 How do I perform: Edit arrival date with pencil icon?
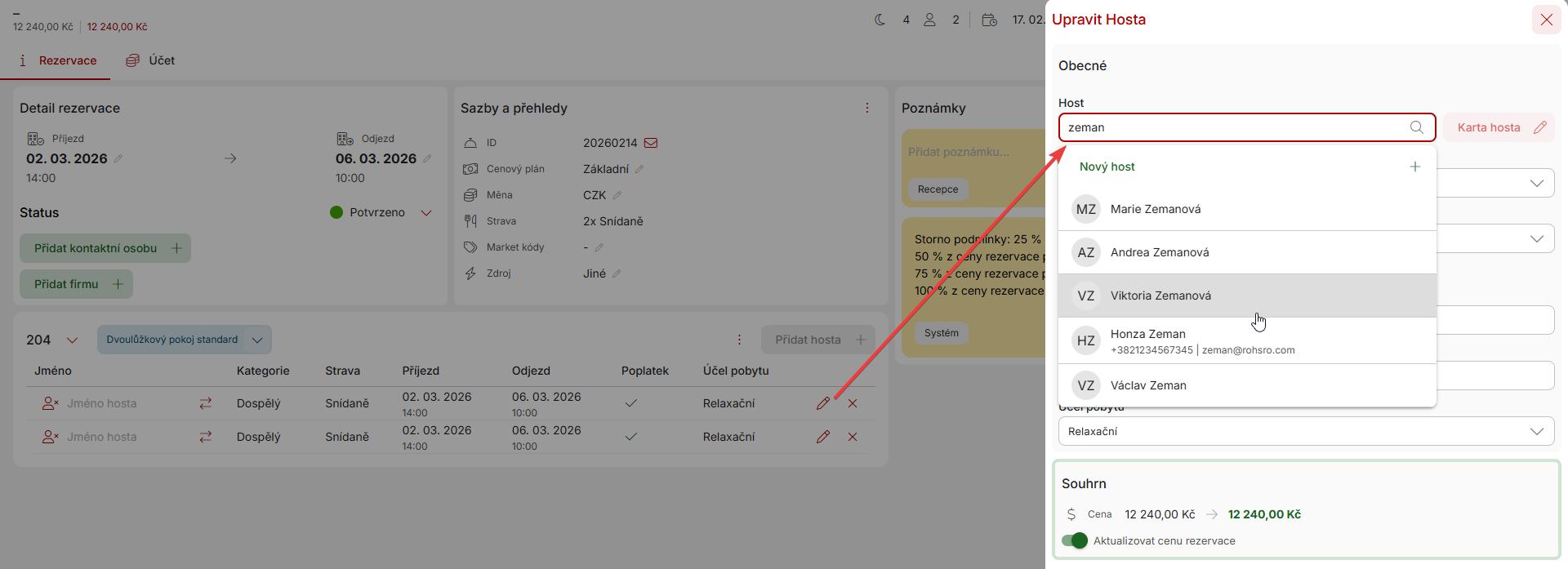118,158
